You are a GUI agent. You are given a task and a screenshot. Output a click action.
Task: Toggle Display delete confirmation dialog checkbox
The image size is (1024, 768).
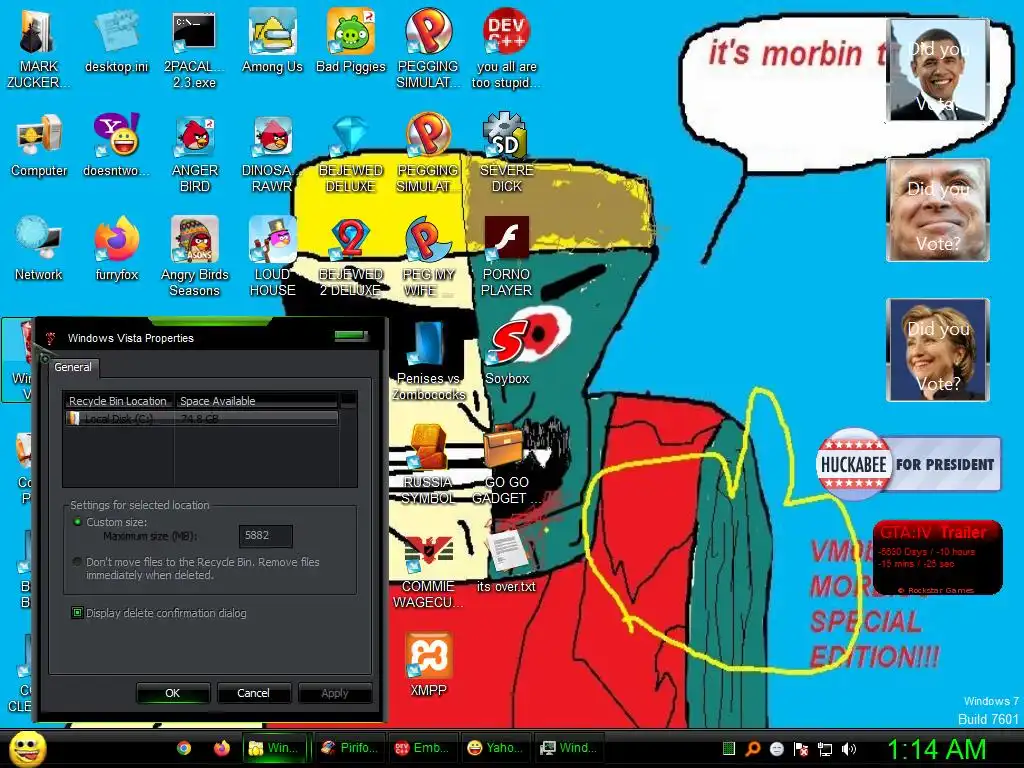pyautogui.click(x=77, y=613)
